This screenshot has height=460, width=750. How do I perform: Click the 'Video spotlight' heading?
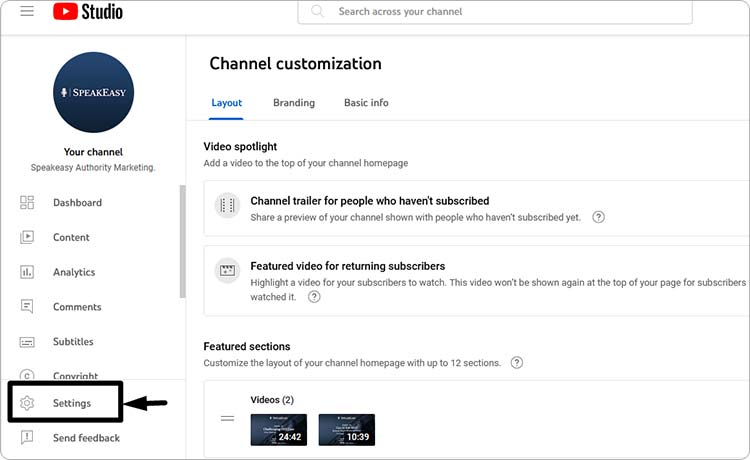(x=240, y=146)
